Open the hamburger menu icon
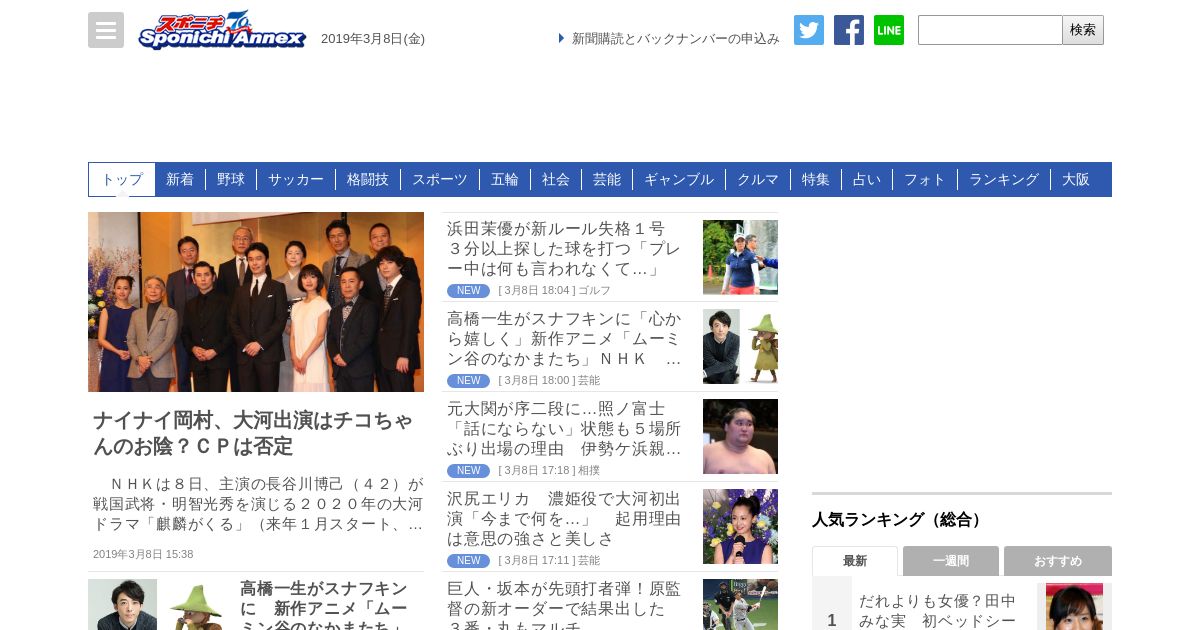 106,30
